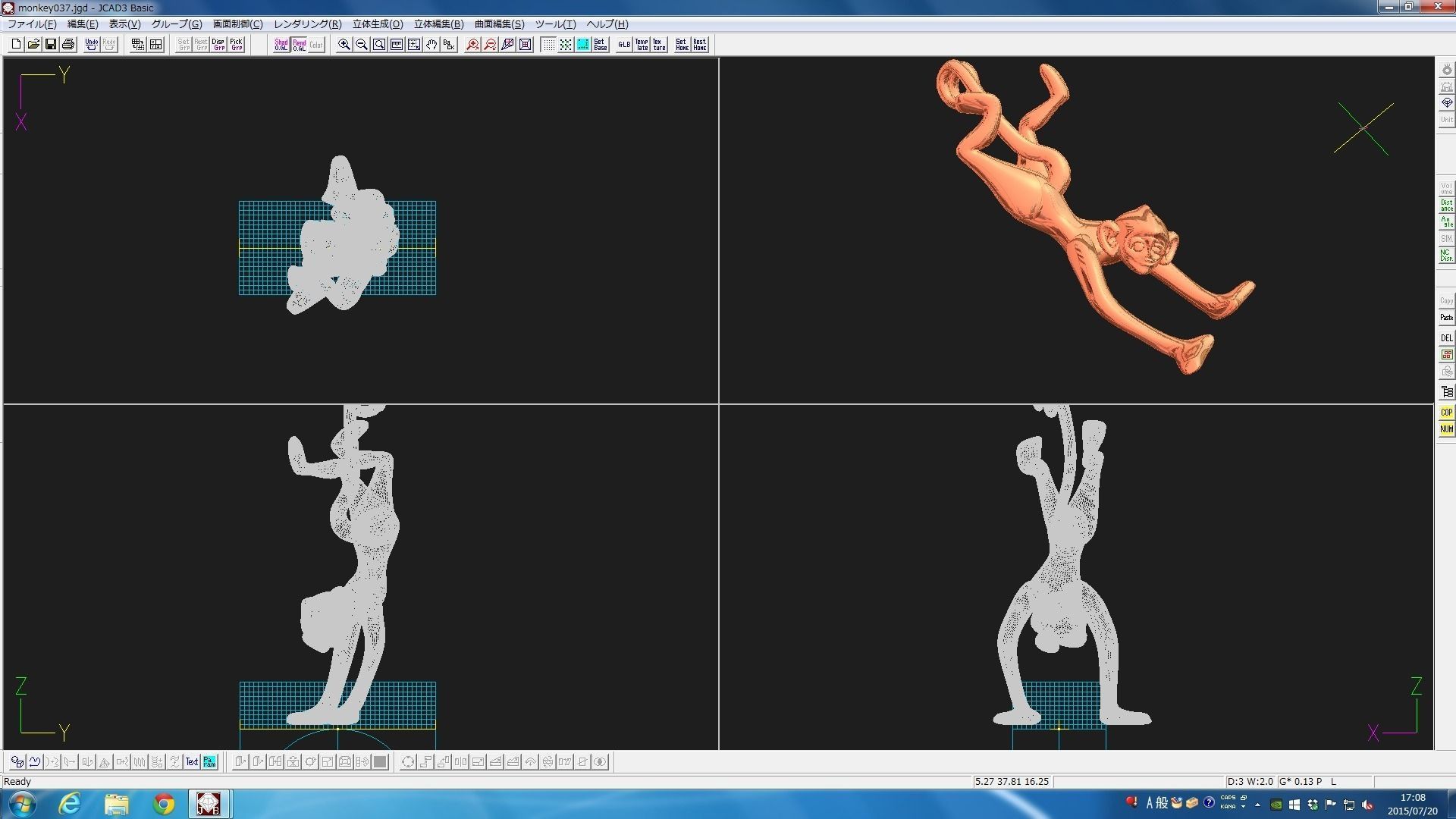Click the Windows Start button

(x=20, y=804)
